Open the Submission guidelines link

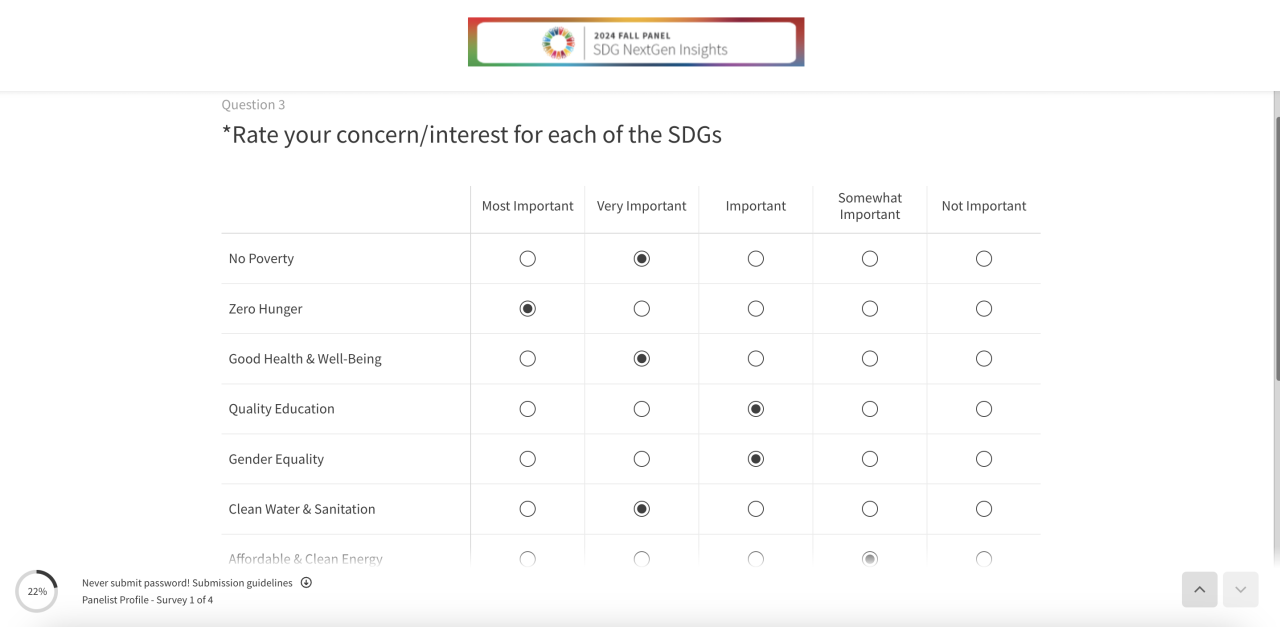click(x=243, y=583)
